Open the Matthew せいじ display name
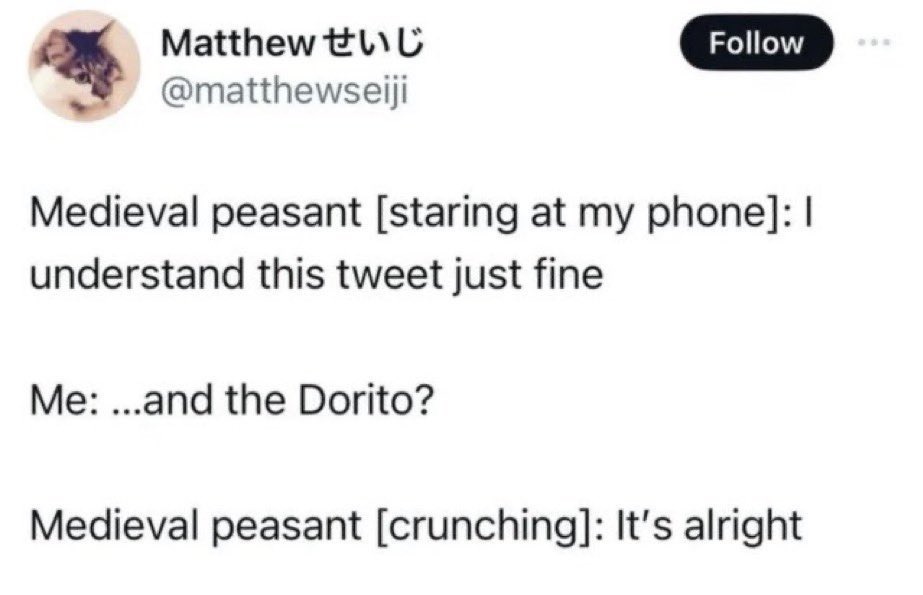923x595 pixels. [292, 44]
